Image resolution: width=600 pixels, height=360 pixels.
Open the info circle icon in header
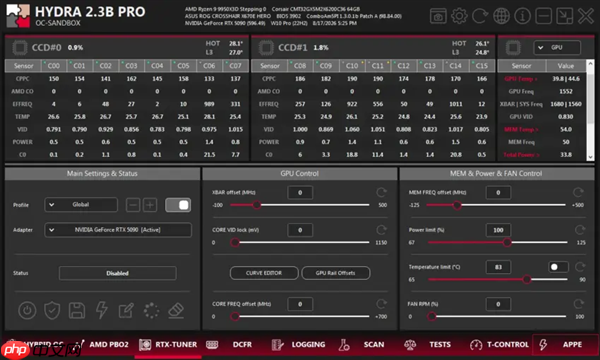[x=522, y=16]
